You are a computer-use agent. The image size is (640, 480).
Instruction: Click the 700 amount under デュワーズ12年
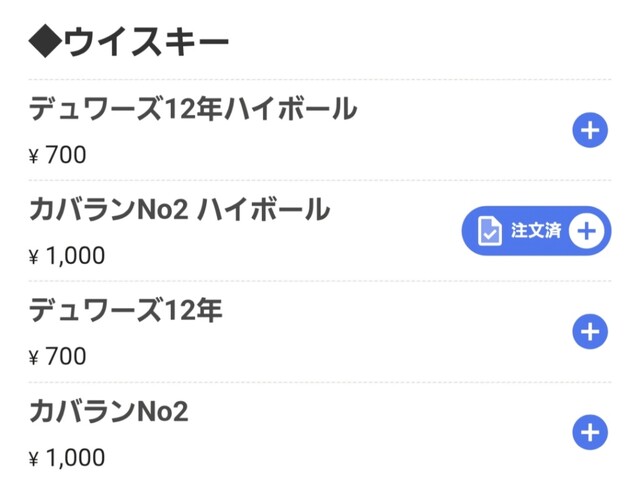66,356
